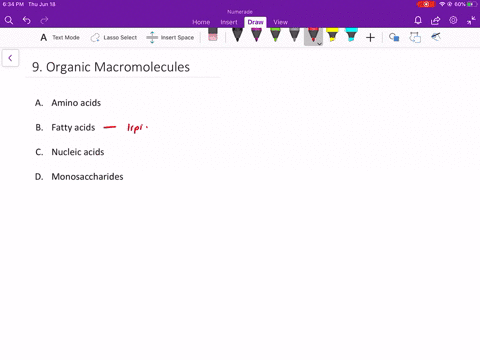Select the pink eraser tool

click(213, 35)
